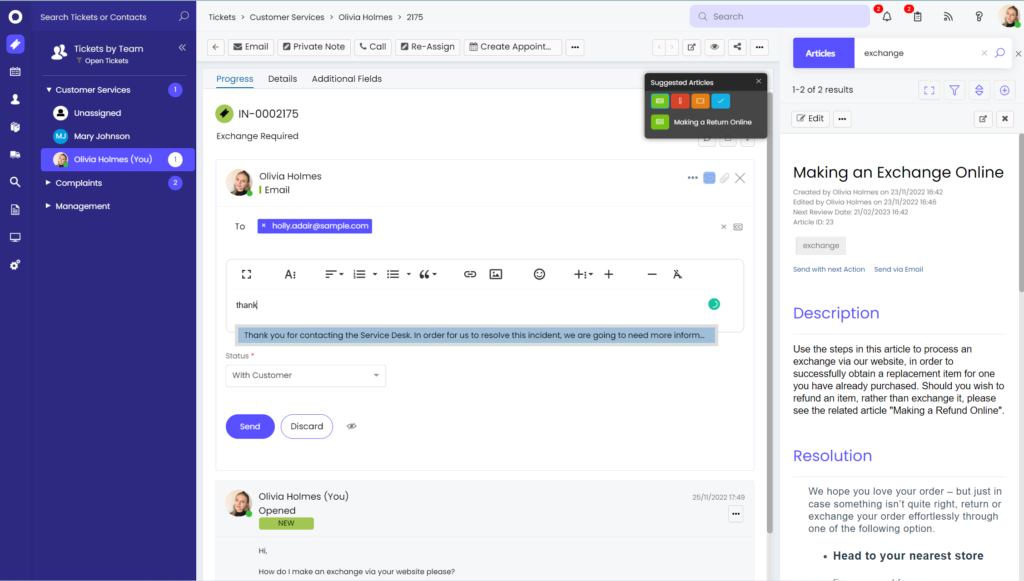Viewport: 1024px width, 581px height.
Task: Open the hyperlink tool in the editor
Action: (469, 274)
